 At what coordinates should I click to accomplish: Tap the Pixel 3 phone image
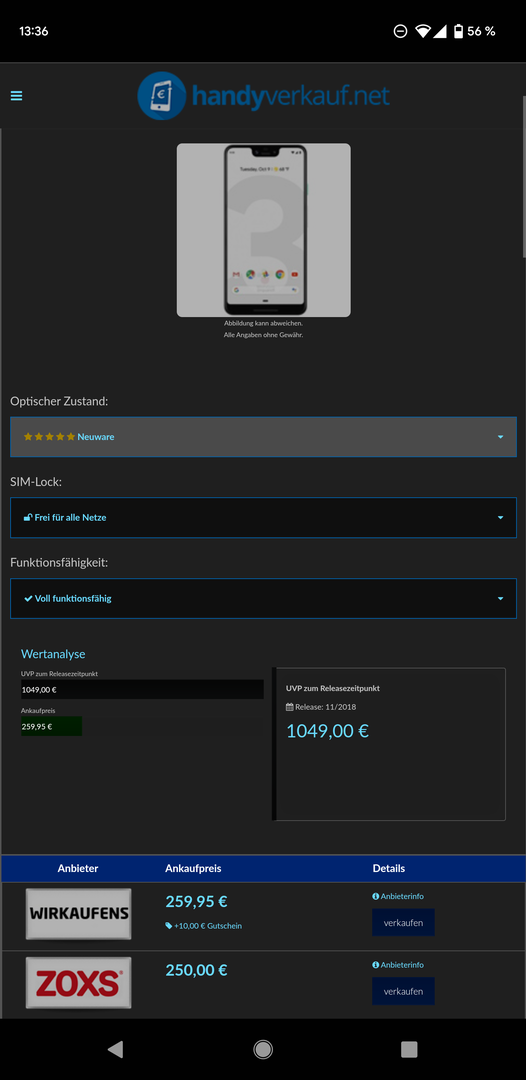pos(264,230)
